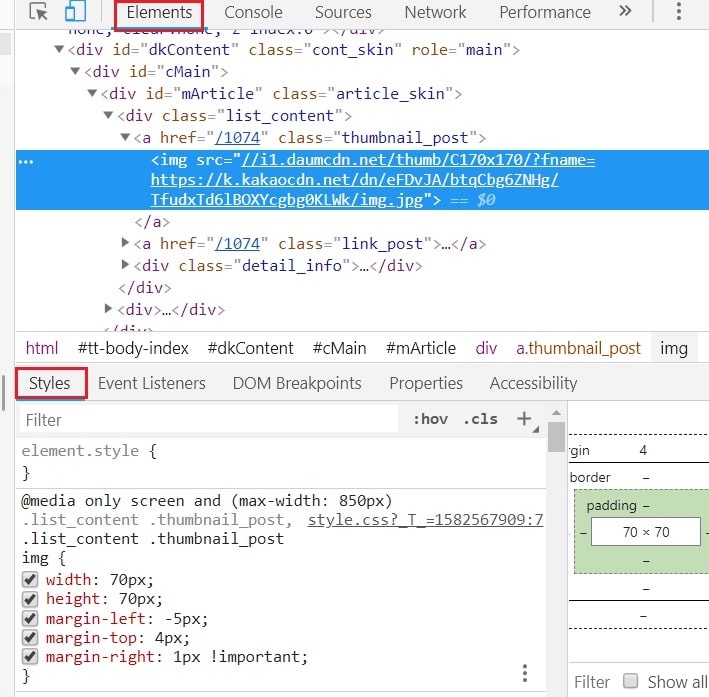Select the closing </a> tag line

152,222
